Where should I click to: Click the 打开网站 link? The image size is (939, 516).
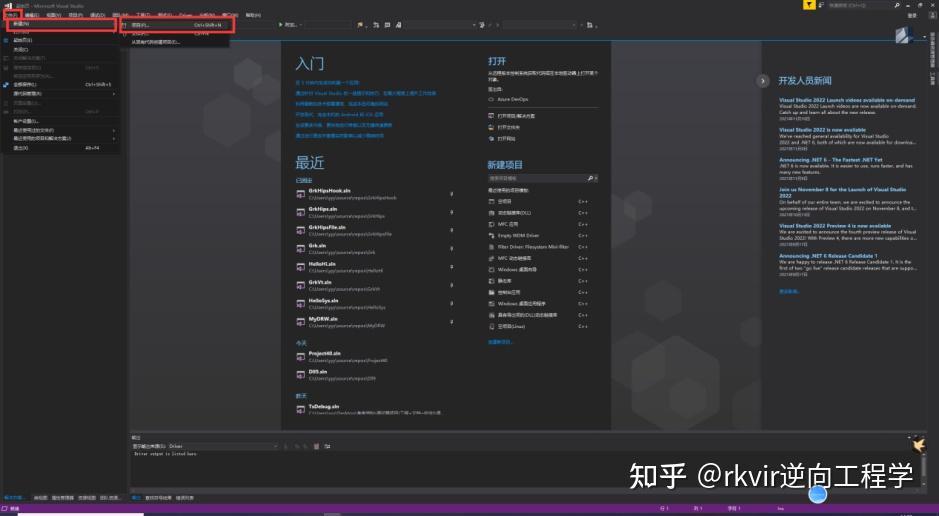(506, 138)
